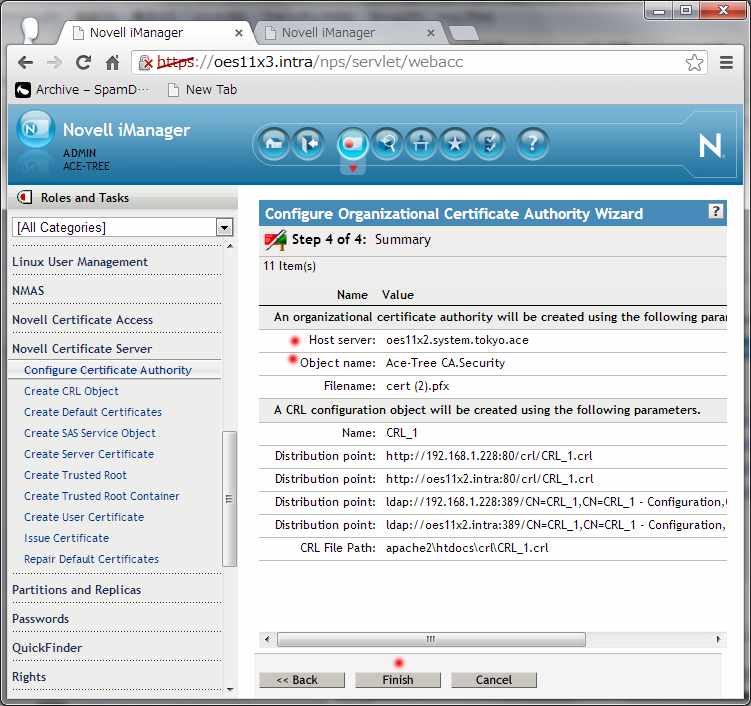Viewport: 751px width, 706px height.
Task: Close the first Novell iManager tab
Action: [239, 33]
